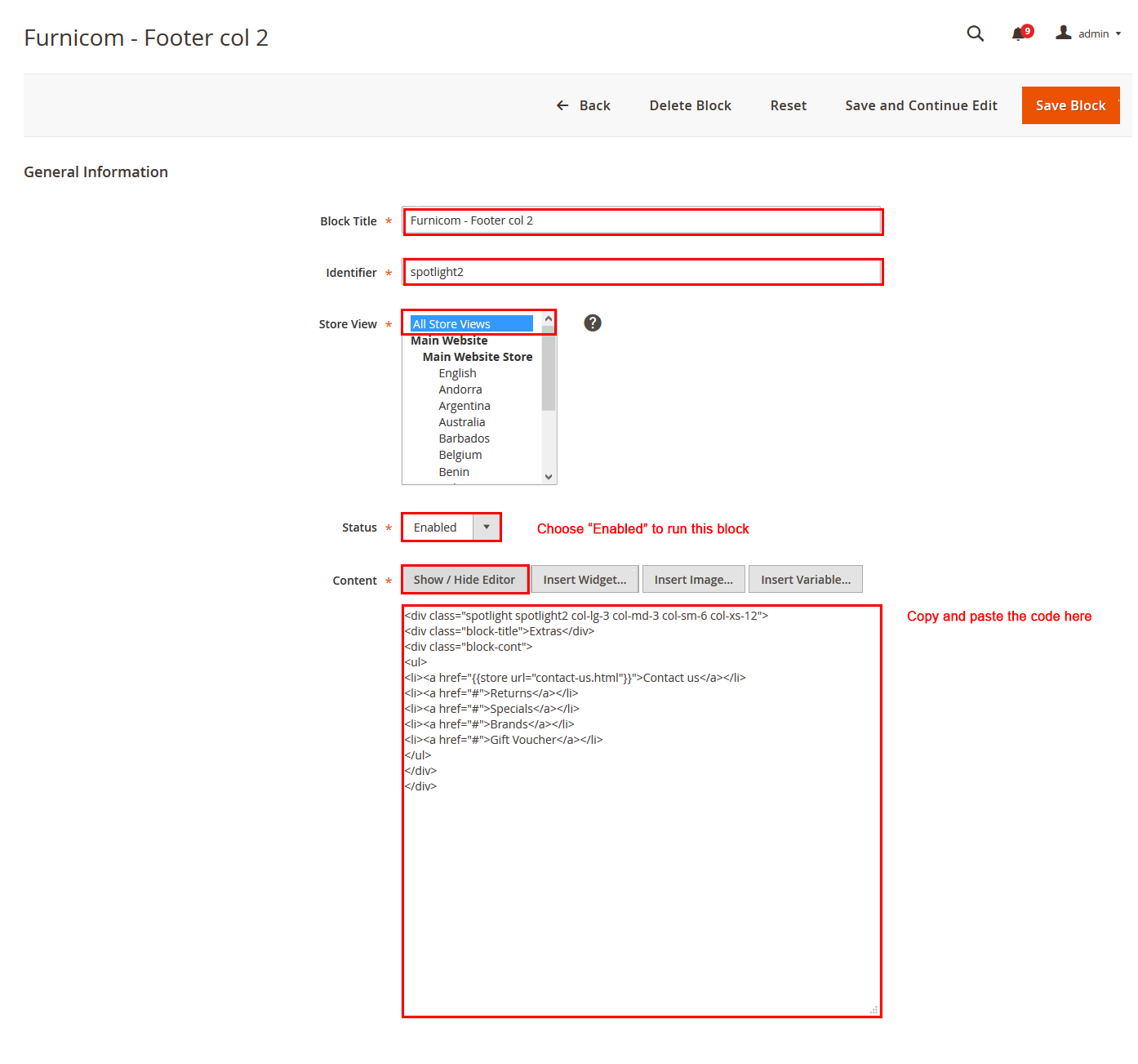Select Main Website Store group
1138x1064 pixels.
click(x=478, y=357)
